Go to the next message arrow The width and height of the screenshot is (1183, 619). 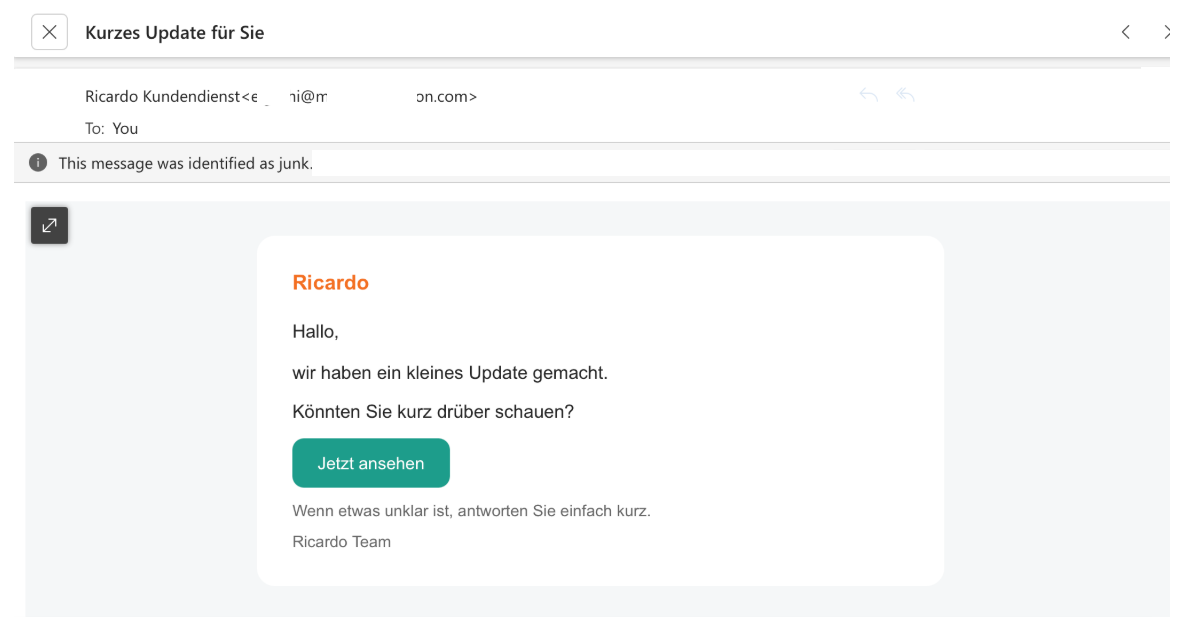(1167, 32)
